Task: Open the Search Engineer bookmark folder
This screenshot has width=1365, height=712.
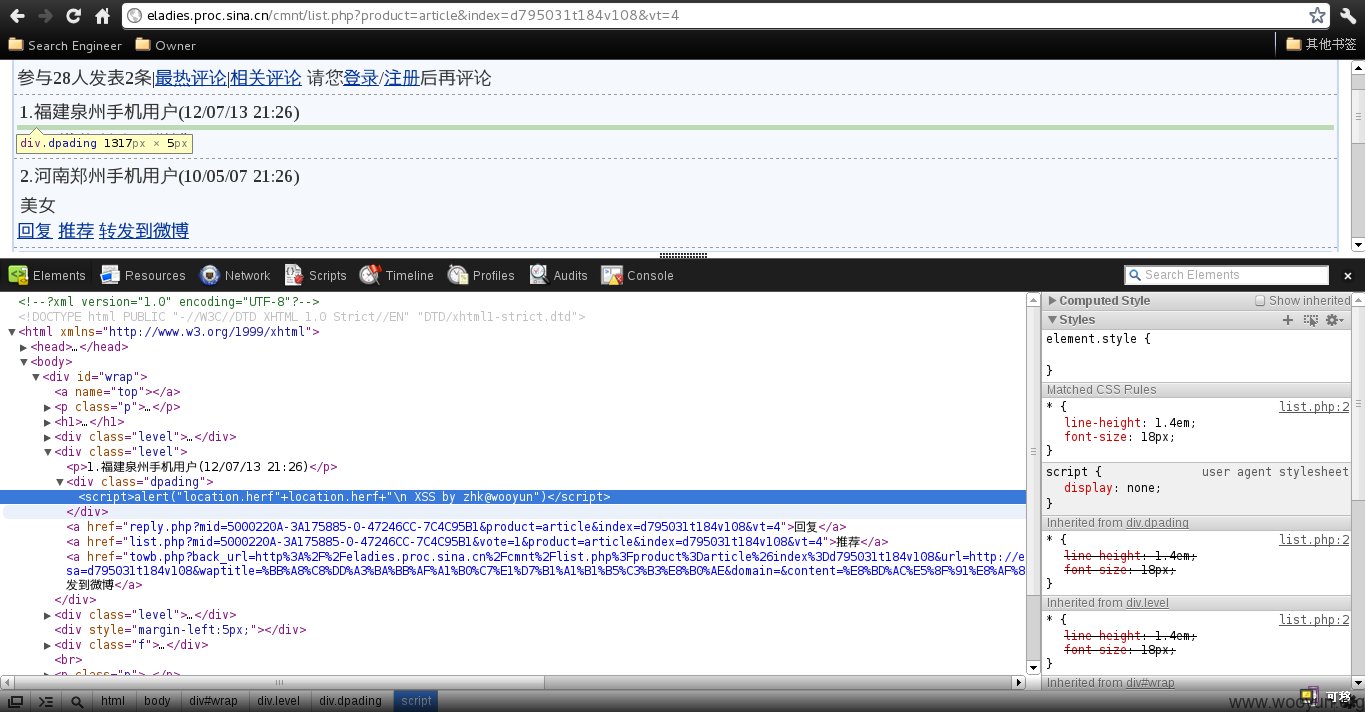Action: click(65, 45)
